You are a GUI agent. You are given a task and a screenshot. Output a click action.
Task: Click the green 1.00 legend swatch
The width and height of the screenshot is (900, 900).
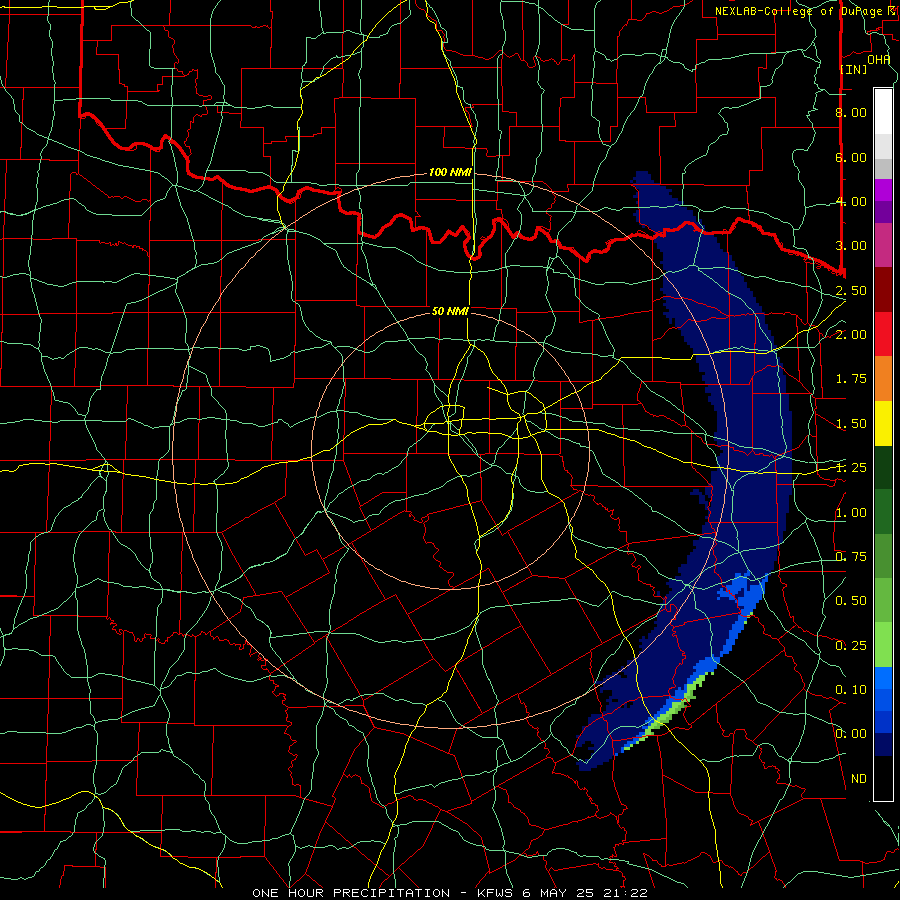(x=883, y=512)
